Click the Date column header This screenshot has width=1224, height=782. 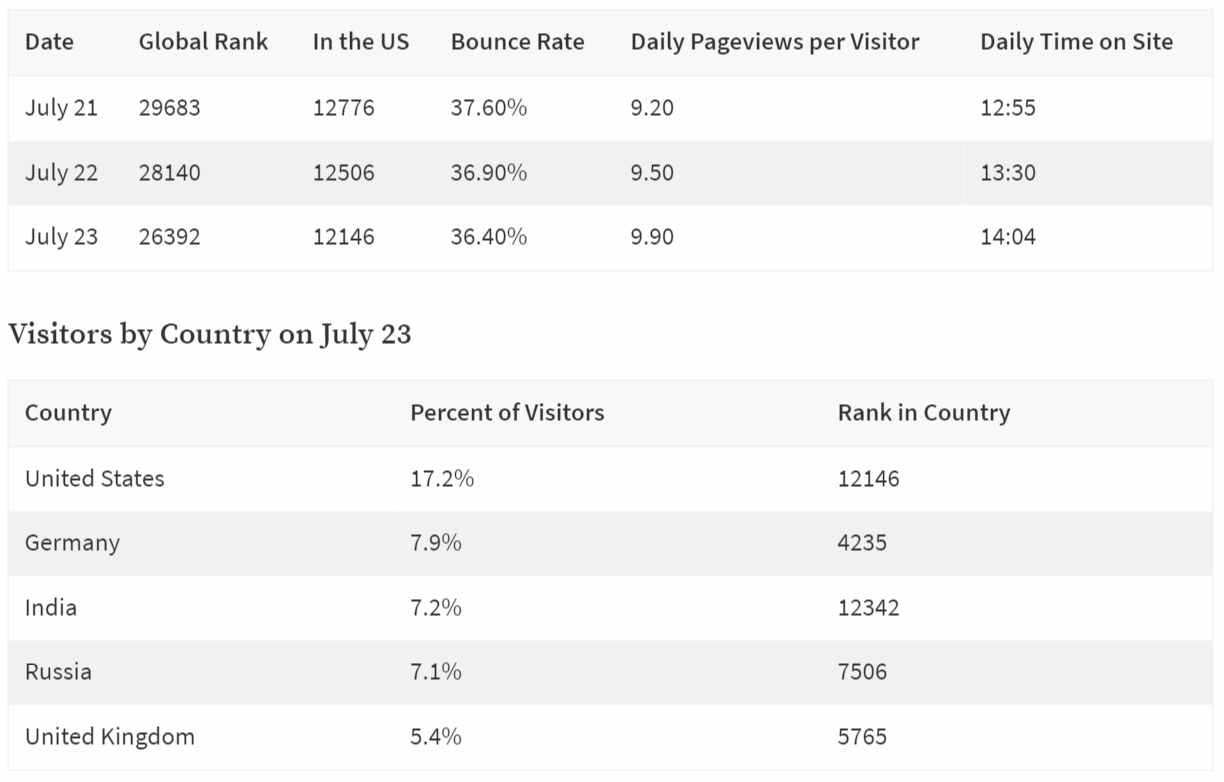(x=49, y=42)
